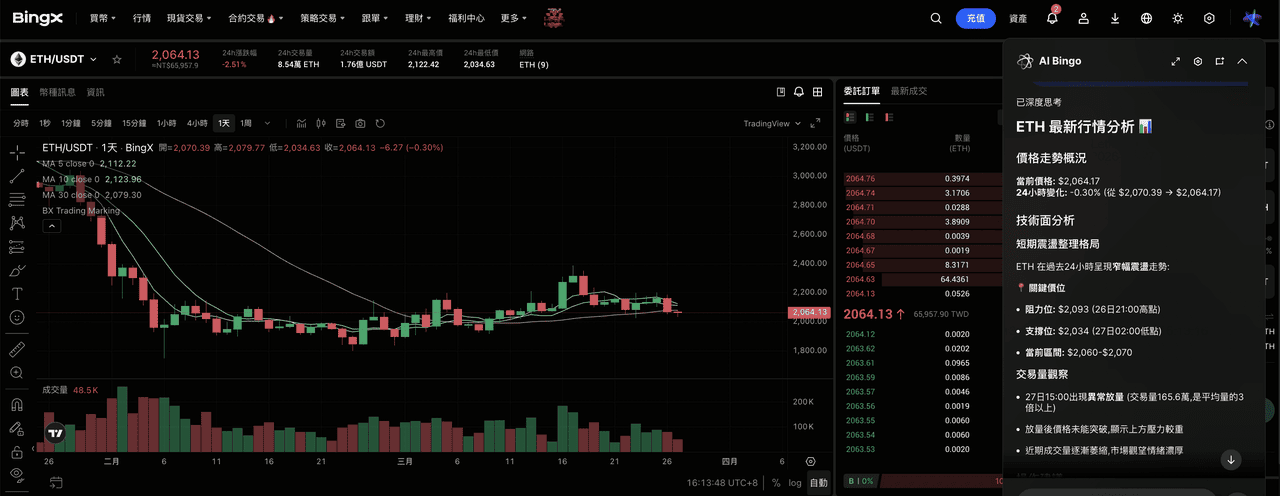Select the crosshair cursor drawing tool

[x=17, y=152]
